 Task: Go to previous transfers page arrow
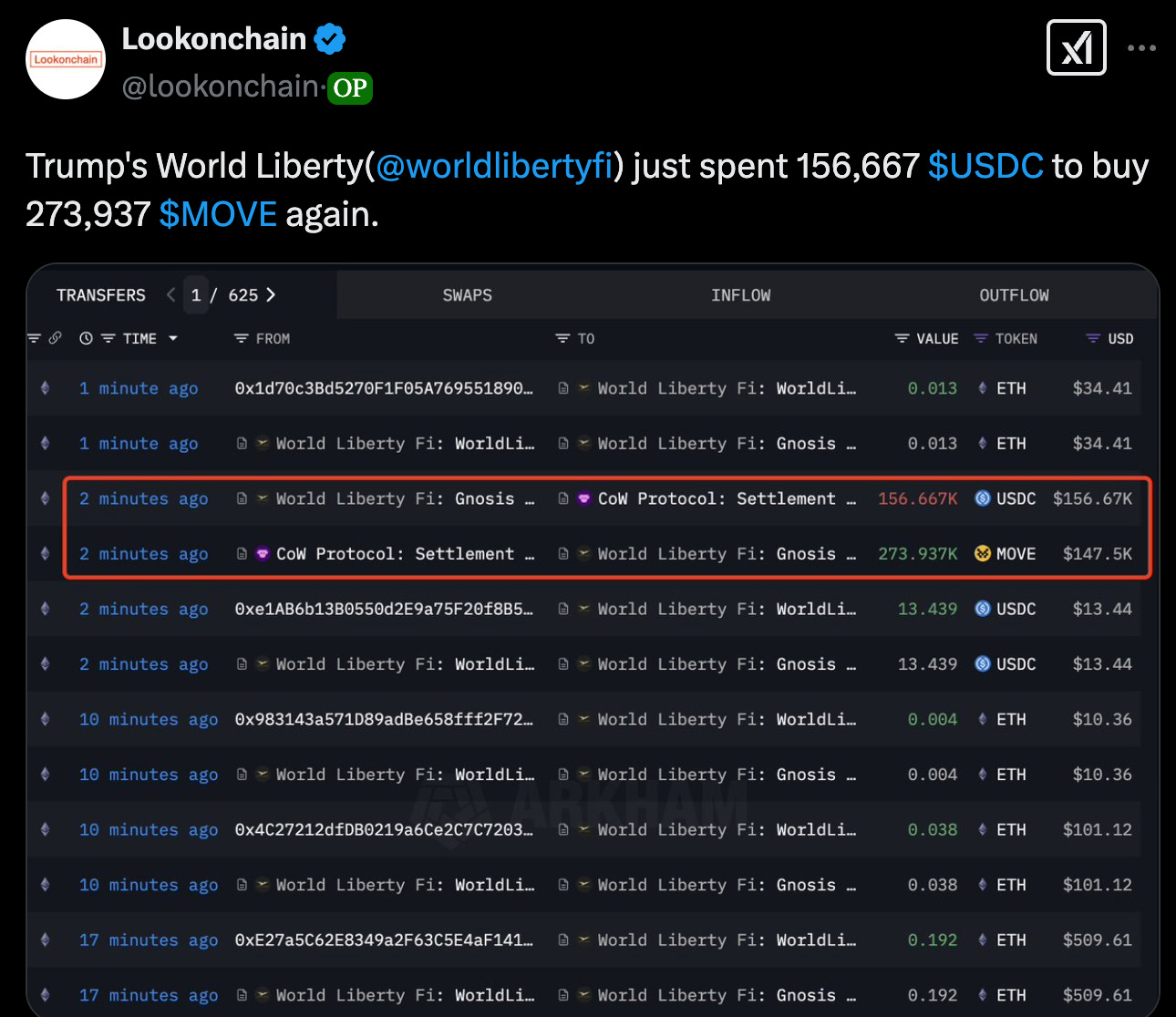point(170,295)
